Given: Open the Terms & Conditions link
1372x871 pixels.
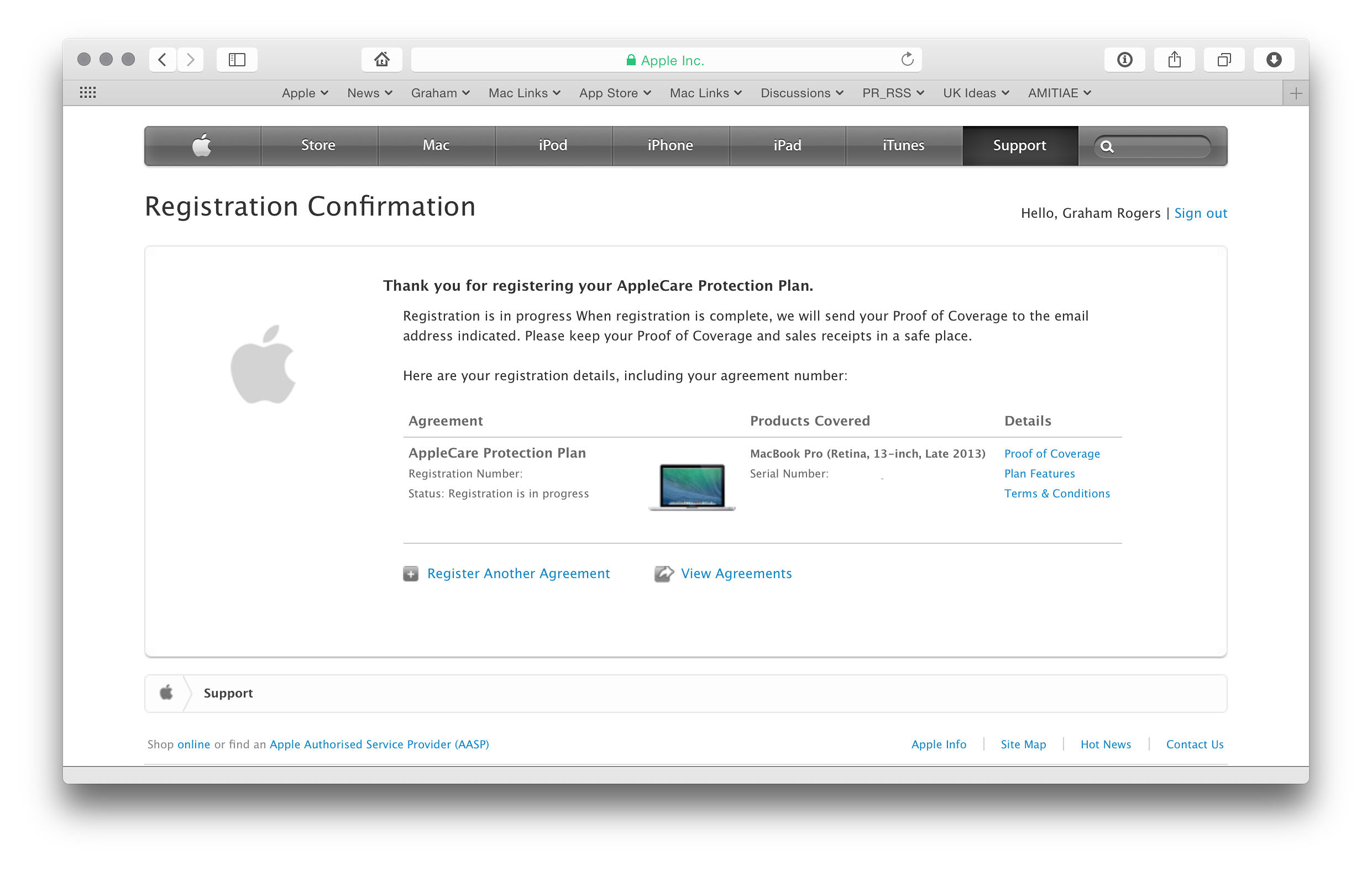Looking at the screenshot, I should tap(1057, 494).
